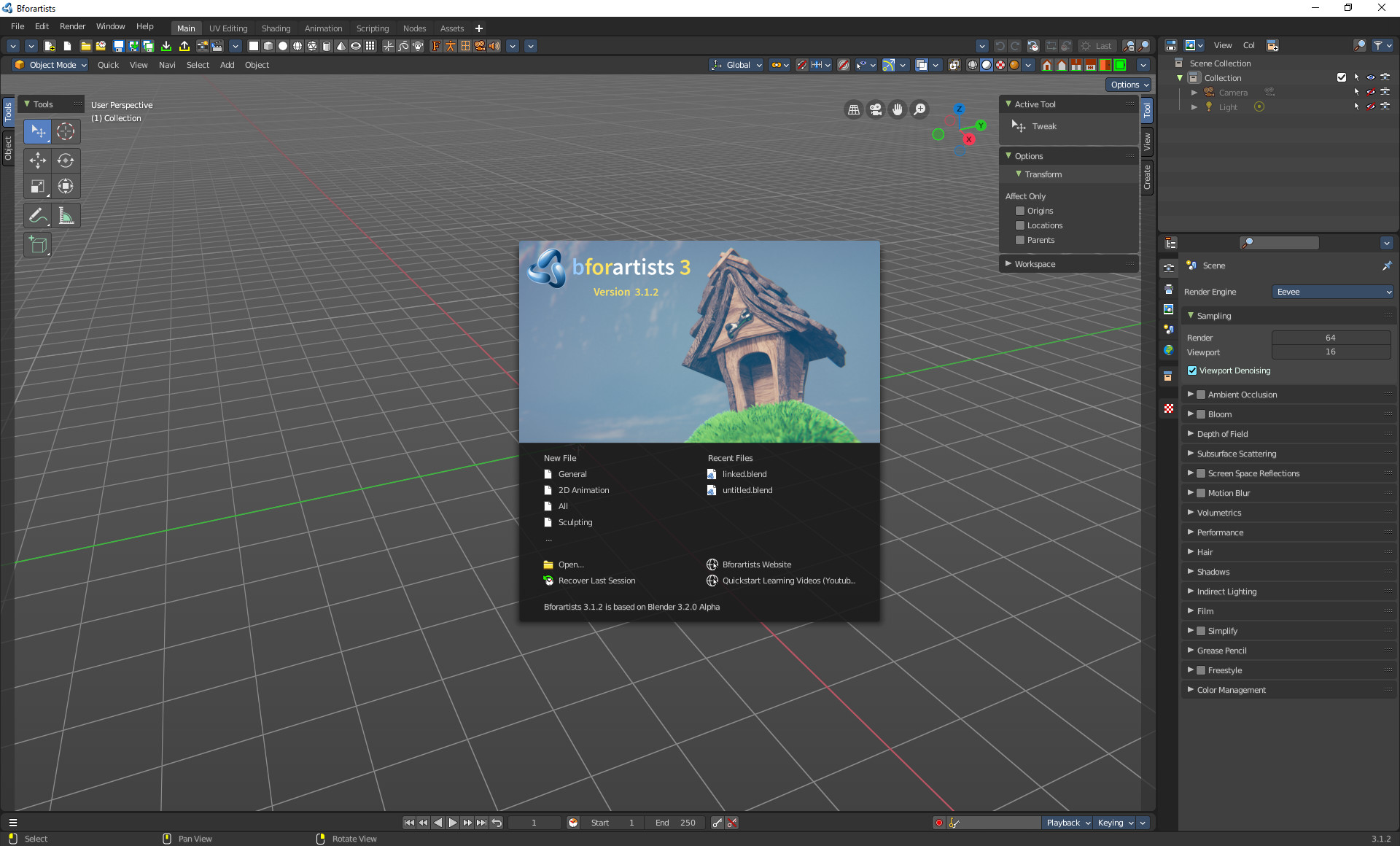Open the Render menu
Viewport: 1400px width, 846px height.
pos(72,26)
